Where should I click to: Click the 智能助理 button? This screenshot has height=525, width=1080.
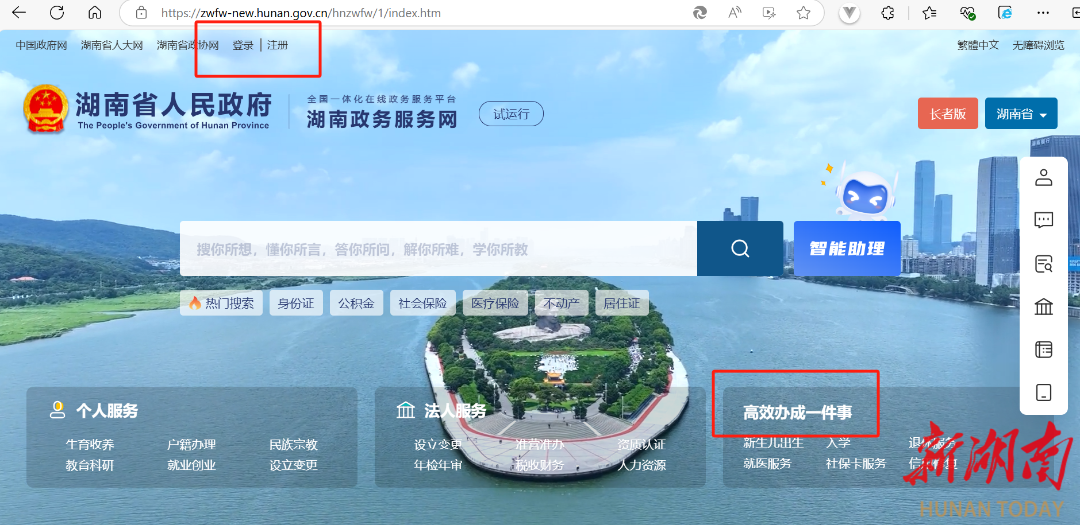pos(847,249)
